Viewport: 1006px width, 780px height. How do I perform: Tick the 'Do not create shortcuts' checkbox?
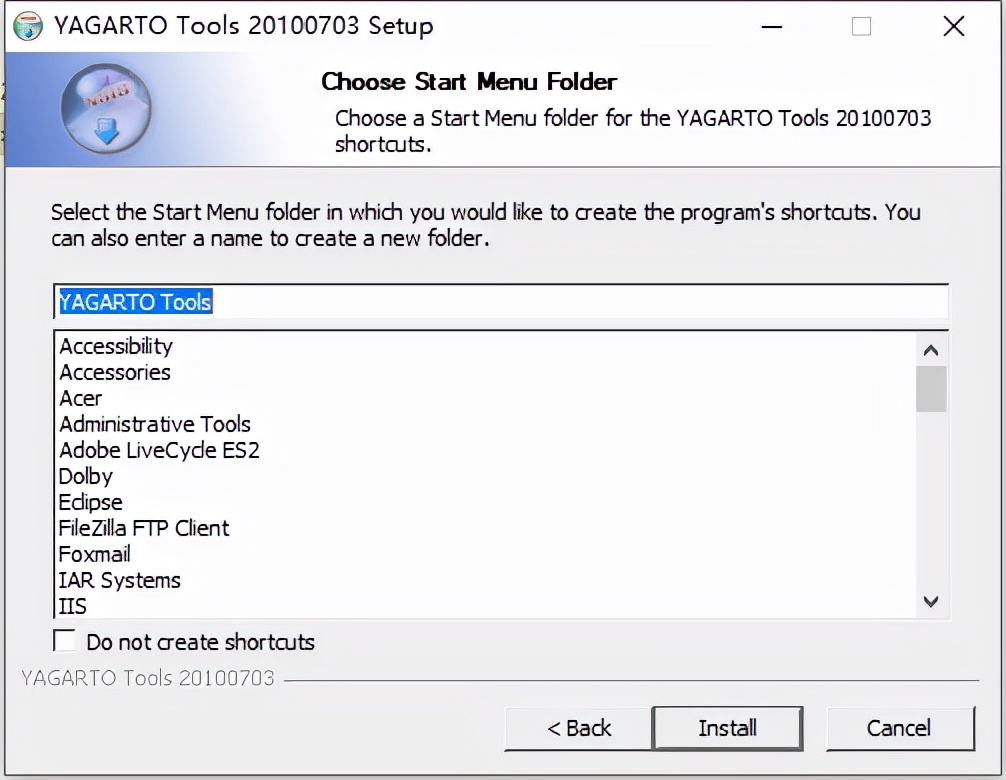click(64, 641)
